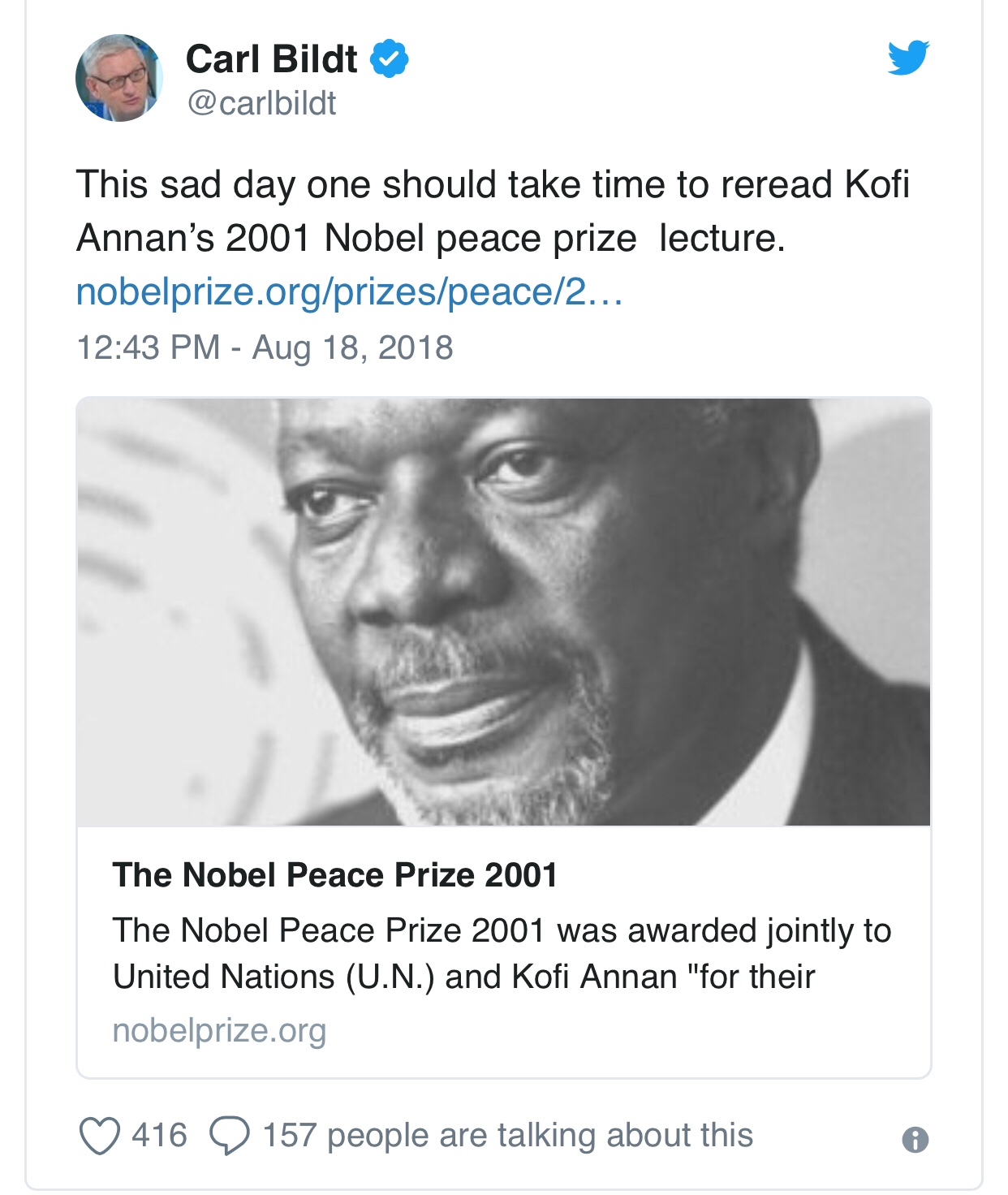1008x1195 pixels.
Task: Click the tweet text about Kofi Annan
Action: (493, 211)
